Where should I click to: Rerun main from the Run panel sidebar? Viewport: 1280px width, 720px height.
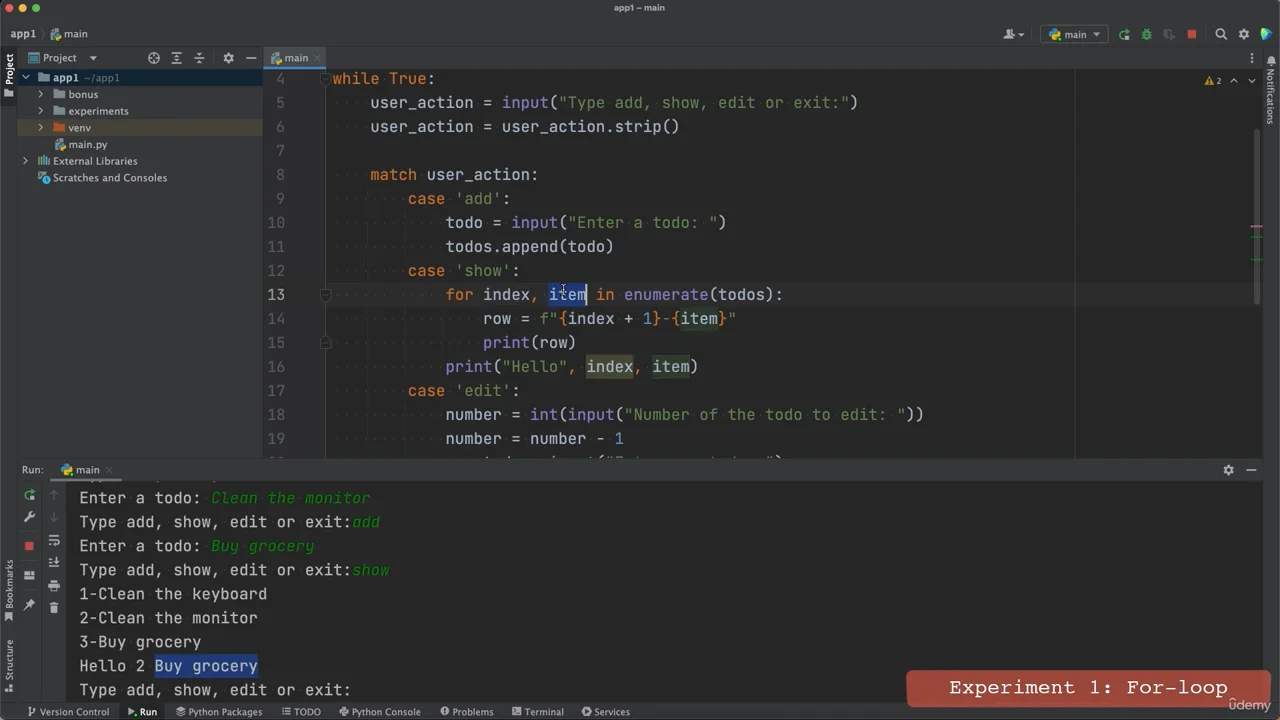point(29,495)
